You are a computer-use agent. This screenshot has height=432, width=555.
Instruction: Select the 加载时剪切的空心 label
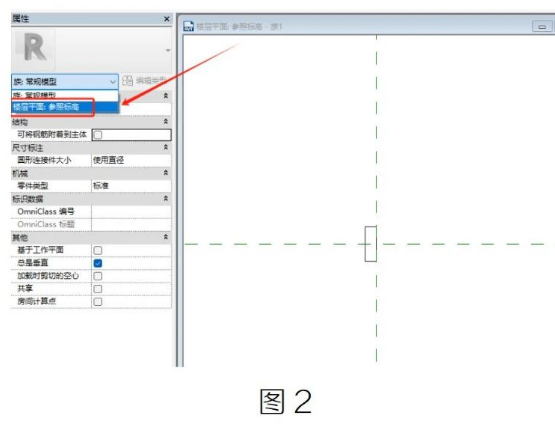click(48, 276)
